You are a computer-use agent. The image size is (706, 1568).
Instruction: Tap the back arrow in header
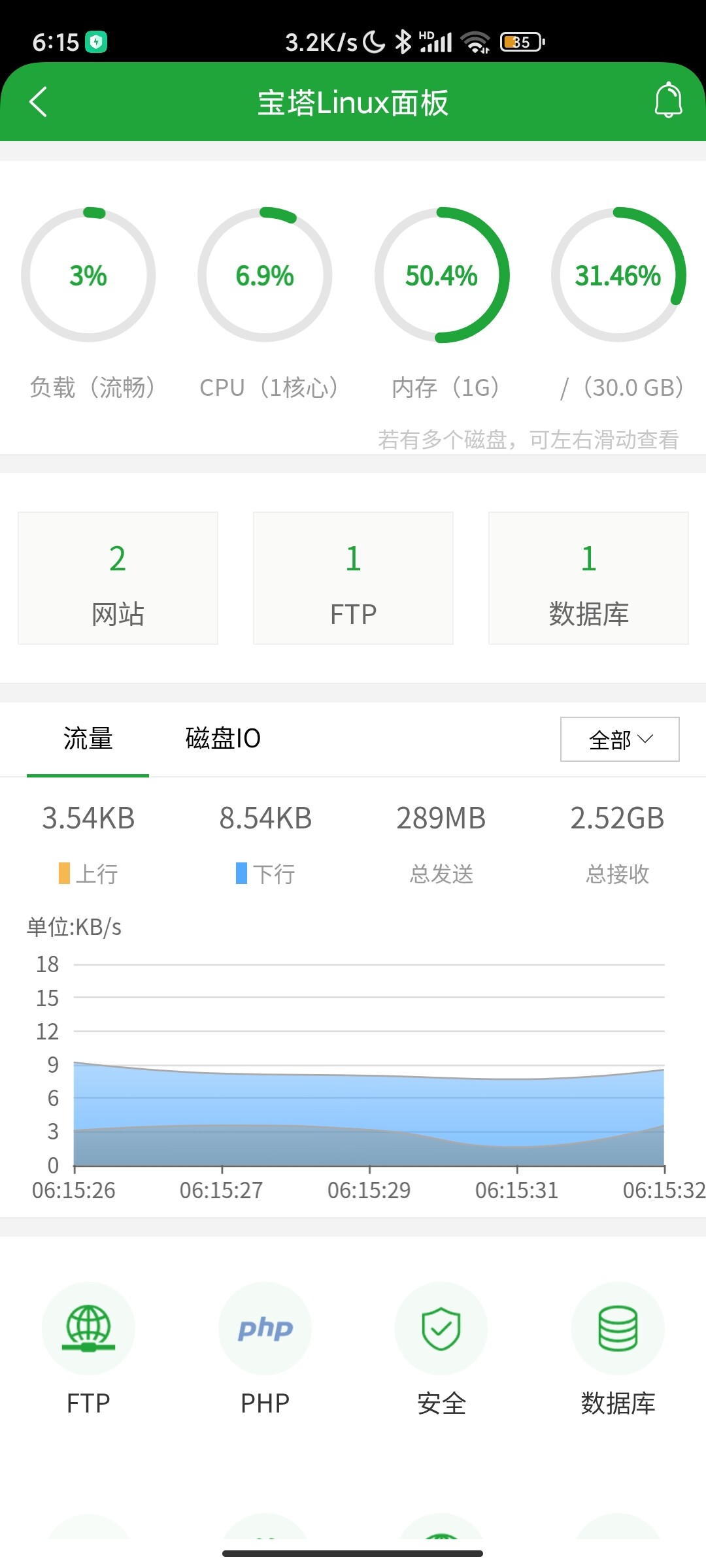coord(38,102)
